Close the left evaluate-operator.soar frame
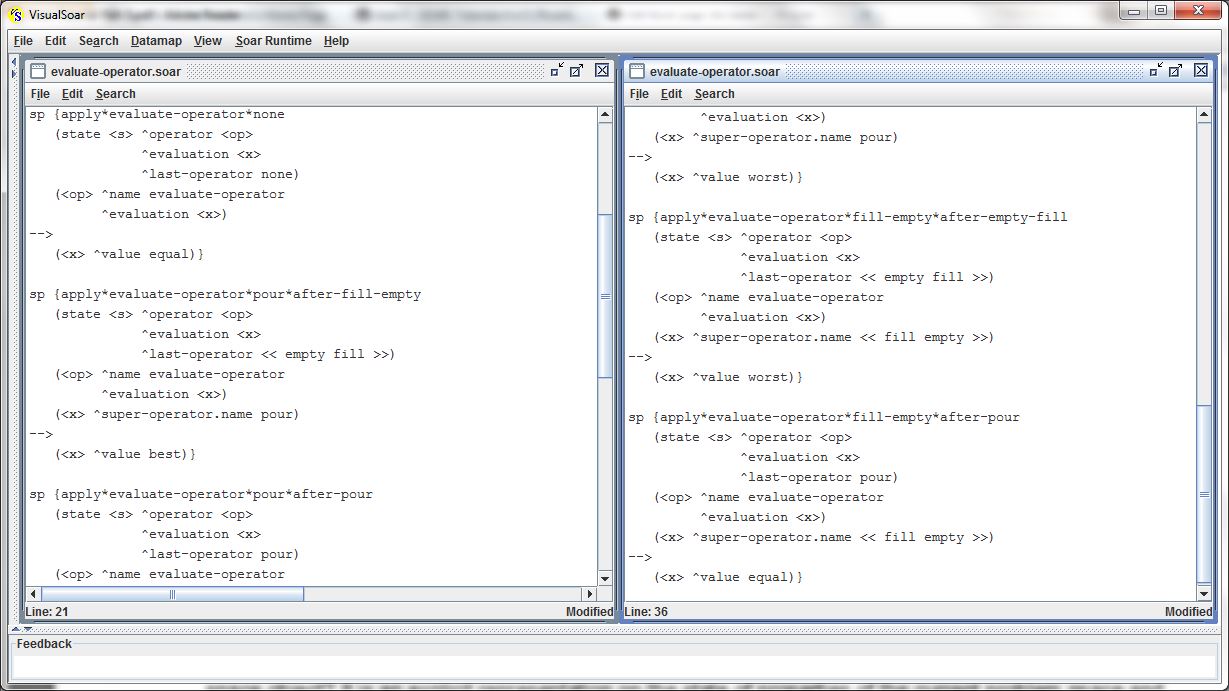 (601, 70)
